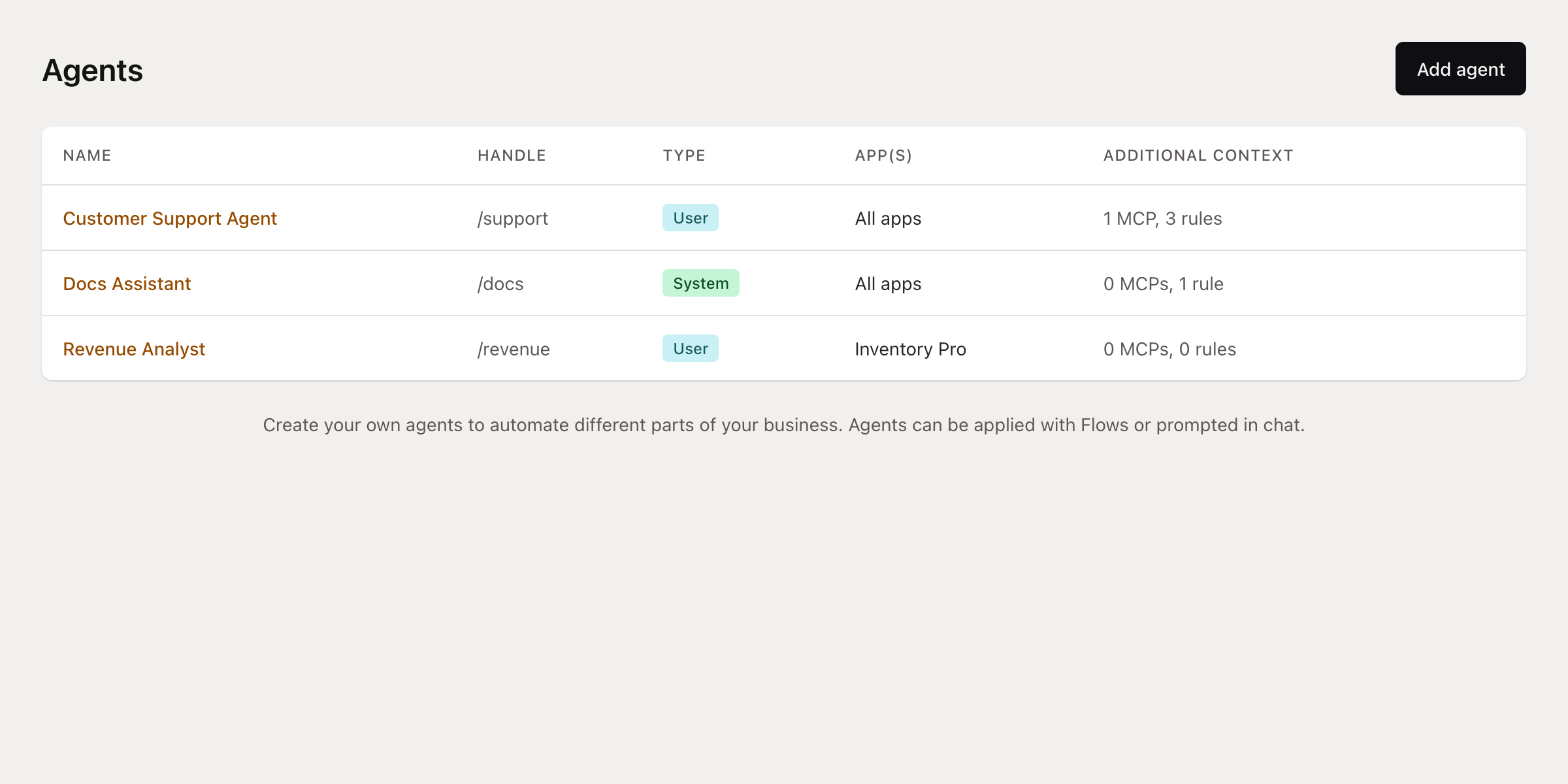Click the Inventory Pro app cell
The image size is (1568, 784).
coord(910,349)
